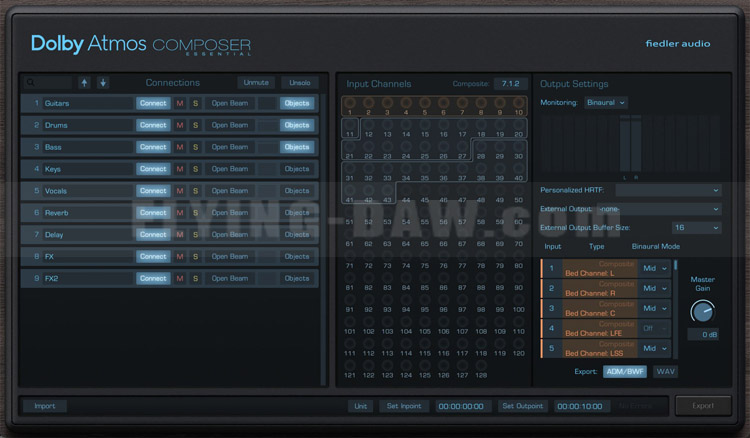Select input channel circle 10
The width and height of the screenshot is (750, 438).
pos(518,103)
